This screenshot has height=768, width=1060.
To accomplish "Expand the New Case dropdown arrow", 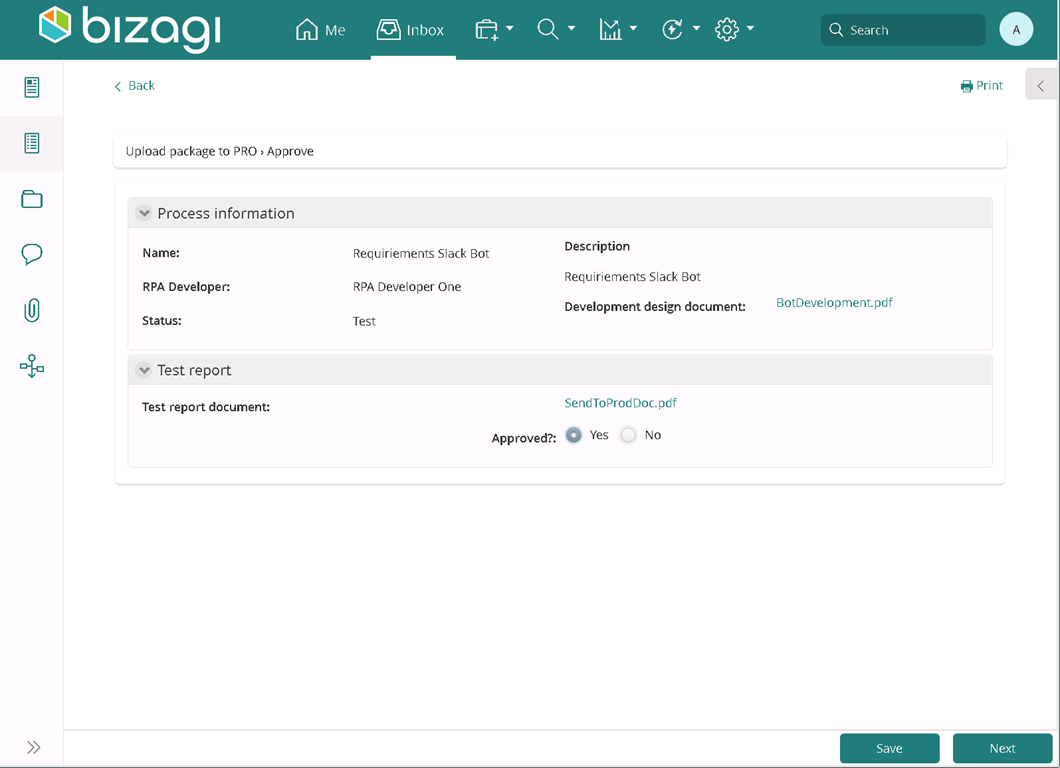I will tap(510, 28).
